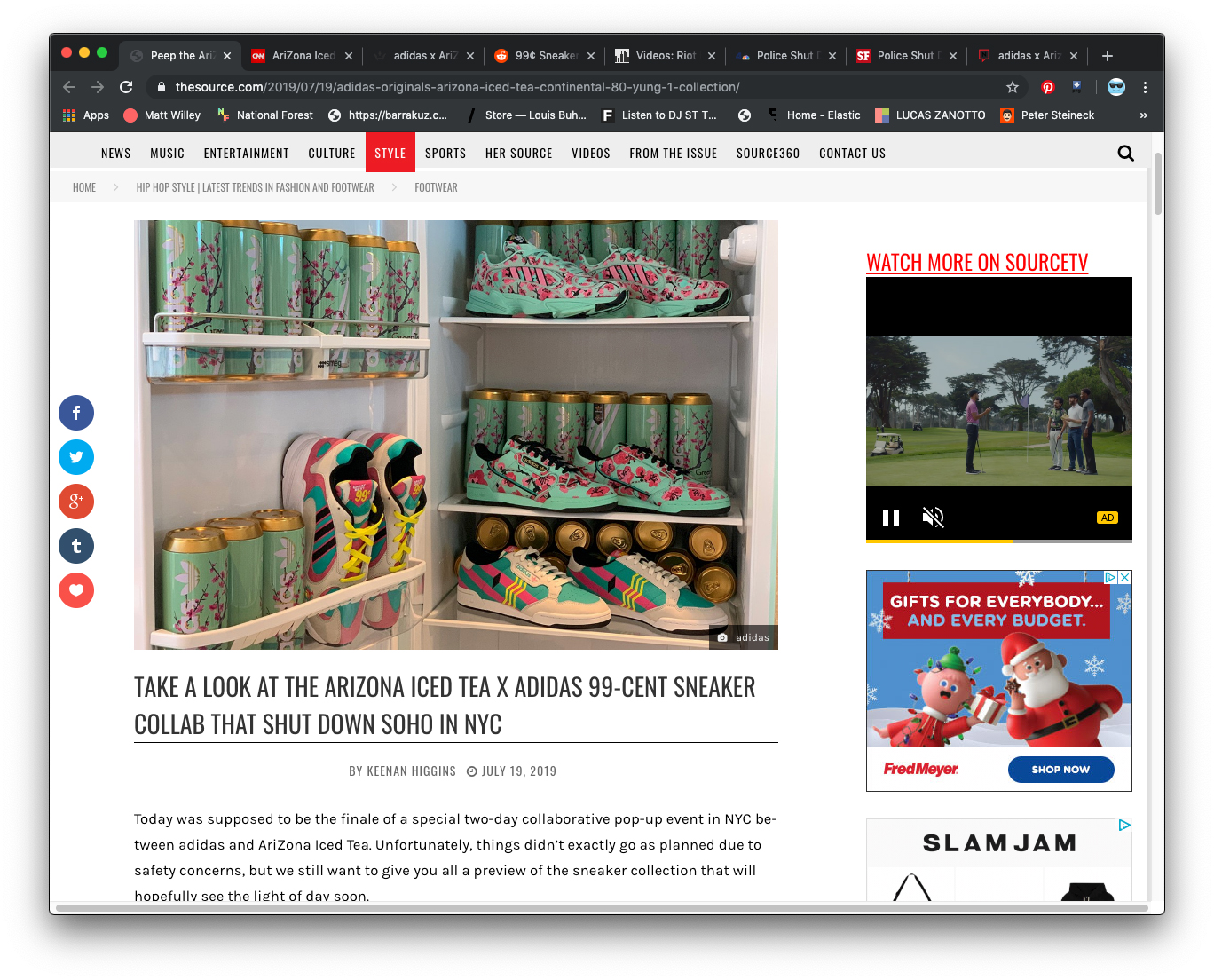The image size is (1214, 980).
Task: Open the Listen to DJ ST T... bookmark
Action: [659, 115]
